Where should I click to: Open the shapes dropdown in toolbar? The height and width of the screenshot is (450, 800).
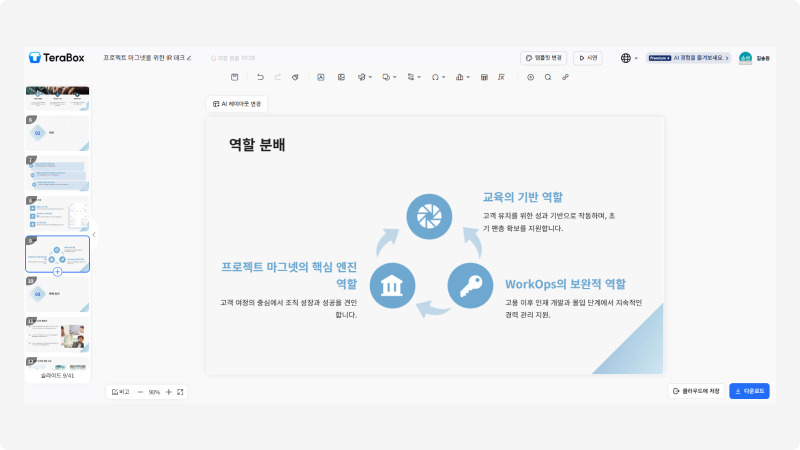389,77
